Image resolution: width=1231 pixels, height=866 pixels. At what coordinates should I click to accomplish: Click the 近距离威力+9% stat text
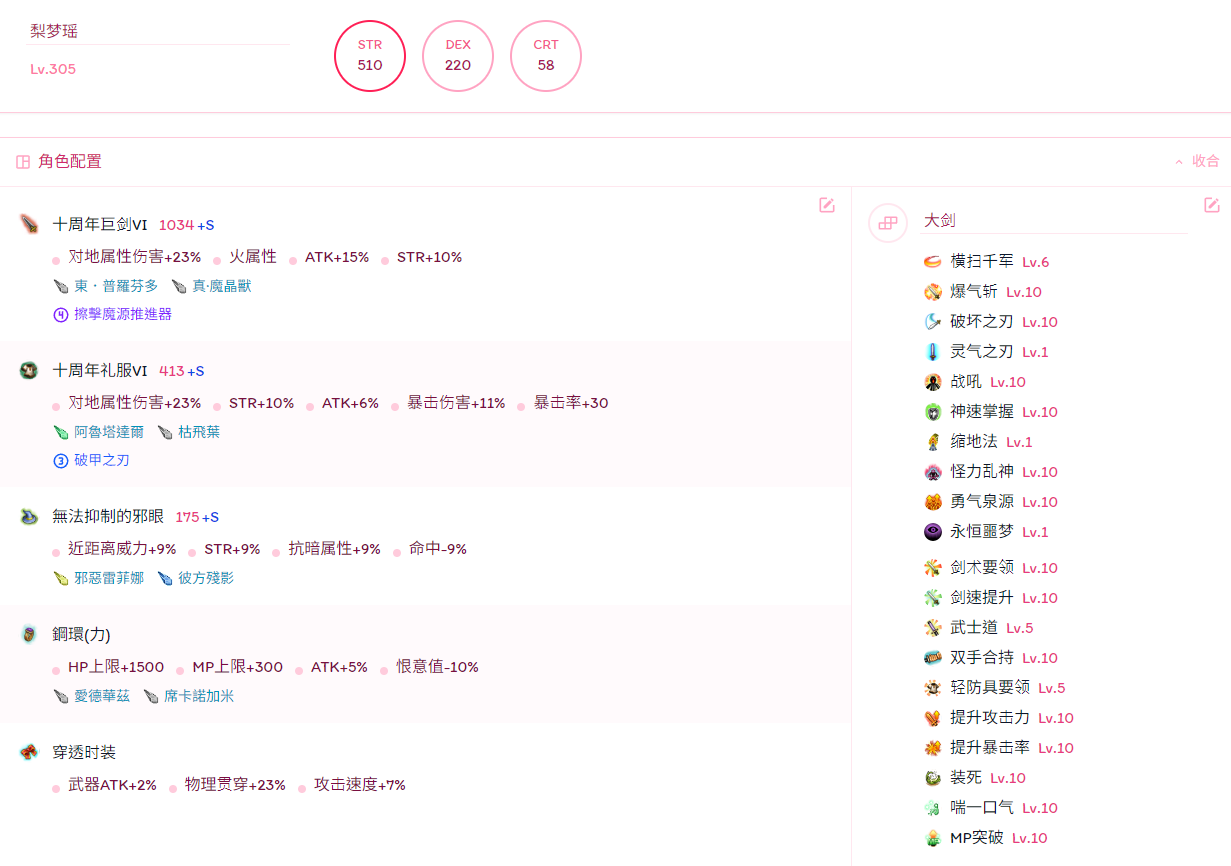coord(122,549)
